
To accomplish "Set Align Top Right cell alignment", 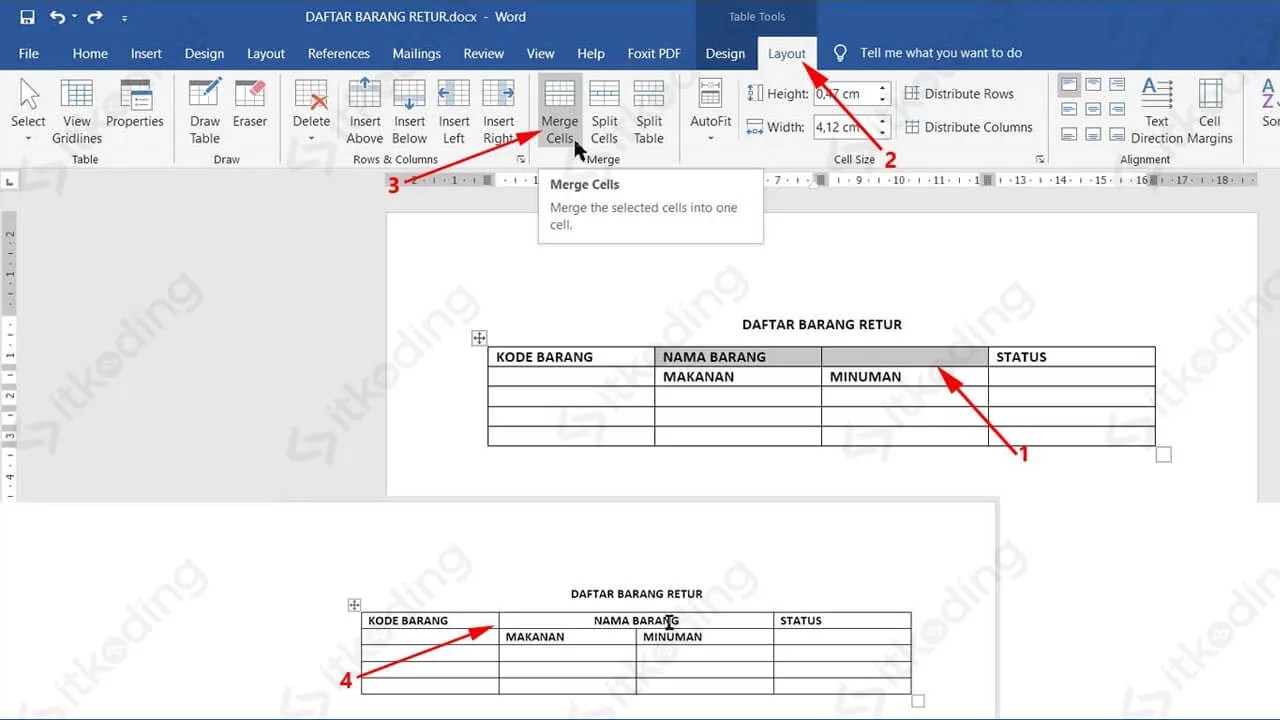I will pyautogui.click(x=1117, y=85).
